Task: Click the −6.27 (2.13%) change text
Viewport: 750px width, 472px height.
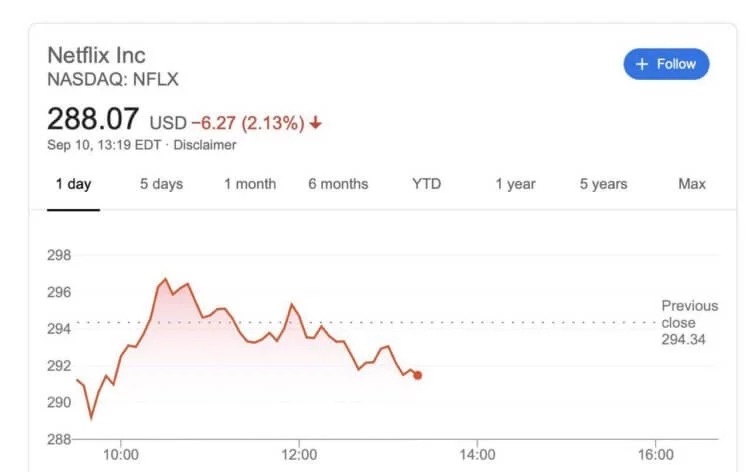Action: pos(247,123)
